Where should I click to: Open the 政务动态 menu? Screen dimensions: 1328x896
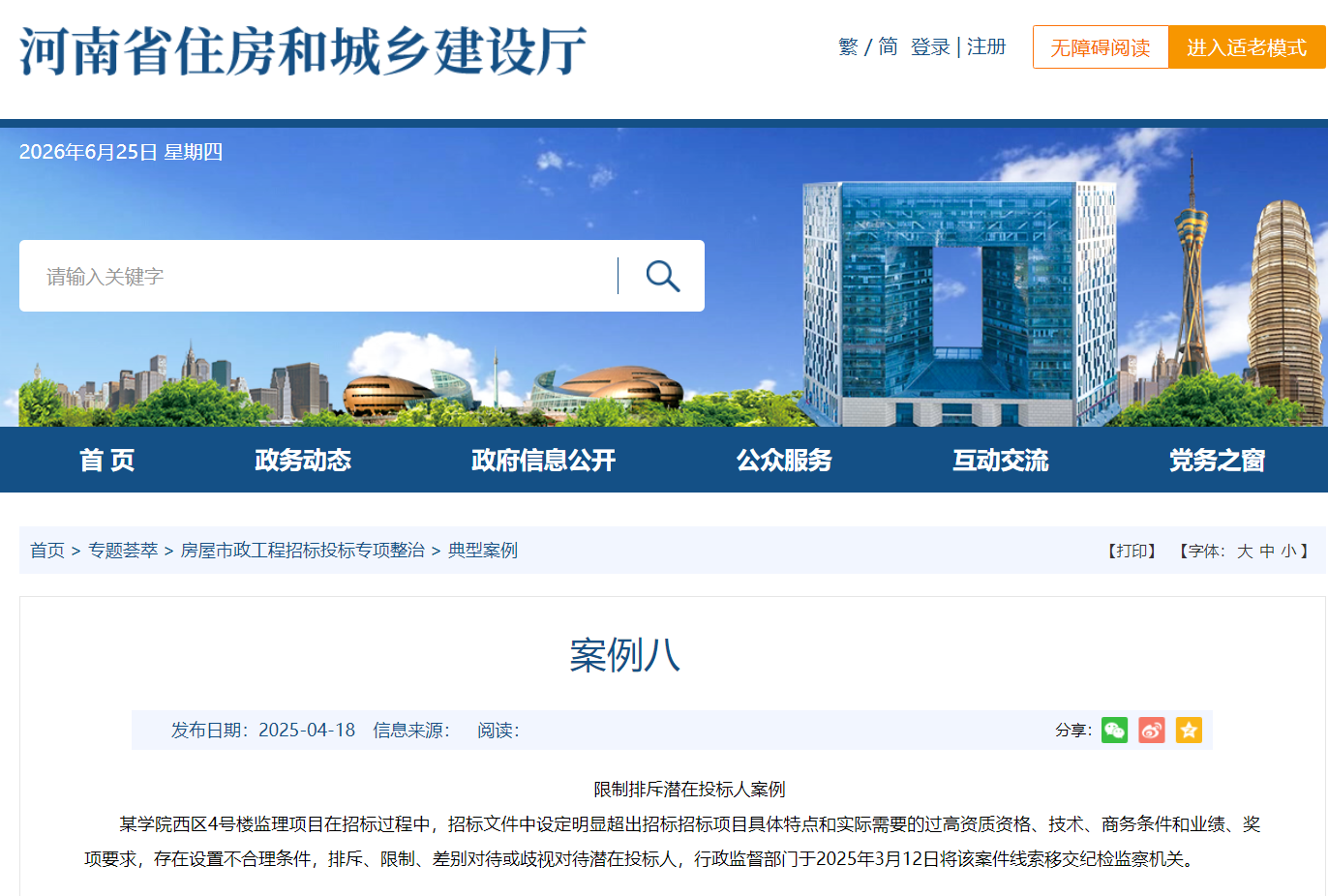pos(303,460)
